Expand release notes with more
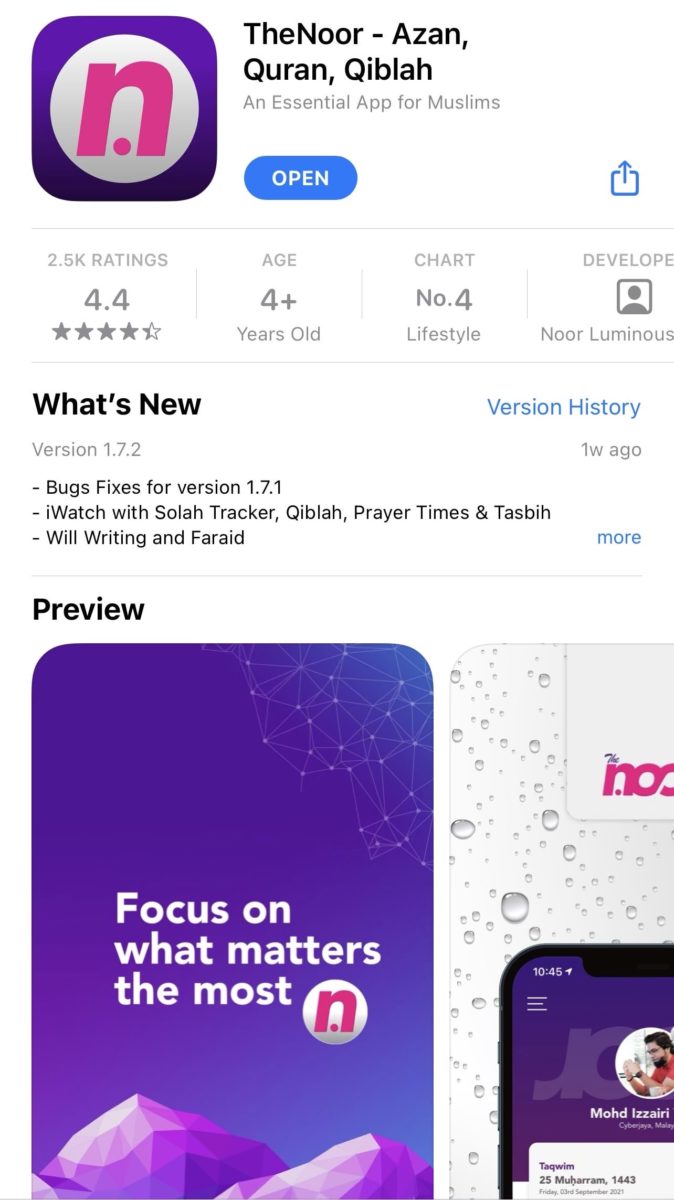Screen dimensions: 674x1200 [x=619, y=537]
